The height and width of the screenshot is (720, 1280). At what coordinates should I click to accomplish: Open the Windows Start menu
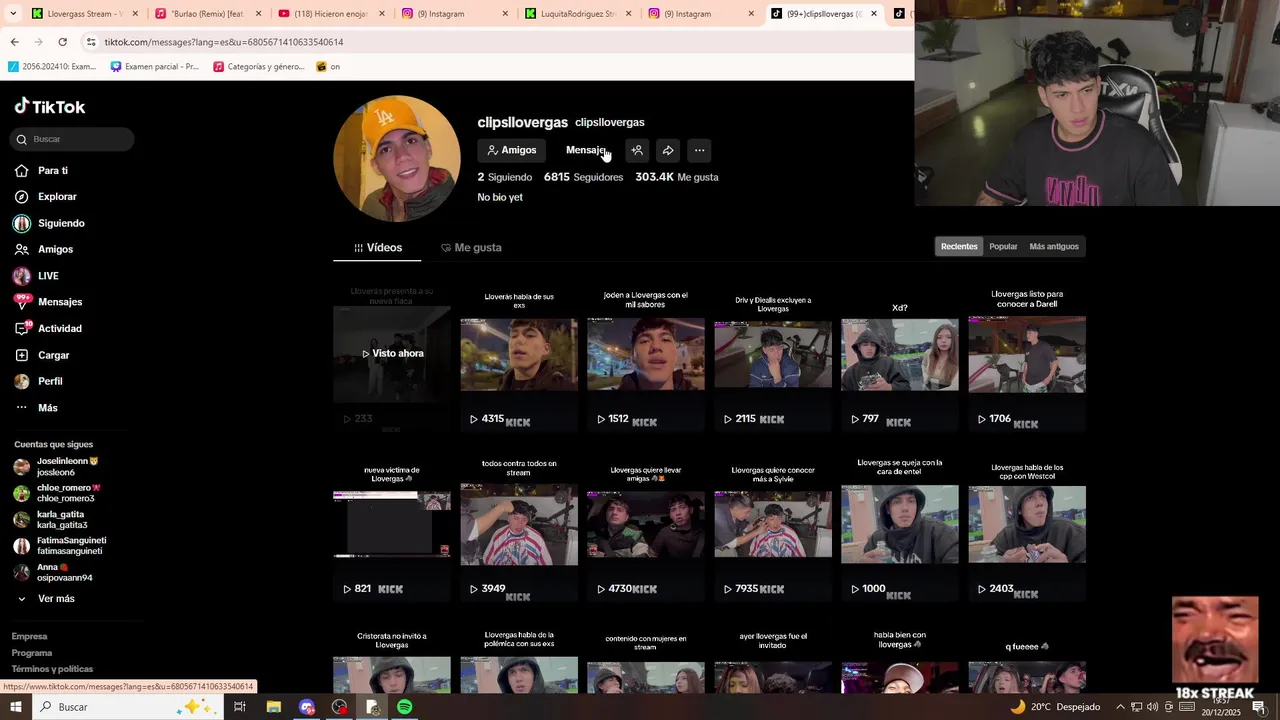(15, 707)
